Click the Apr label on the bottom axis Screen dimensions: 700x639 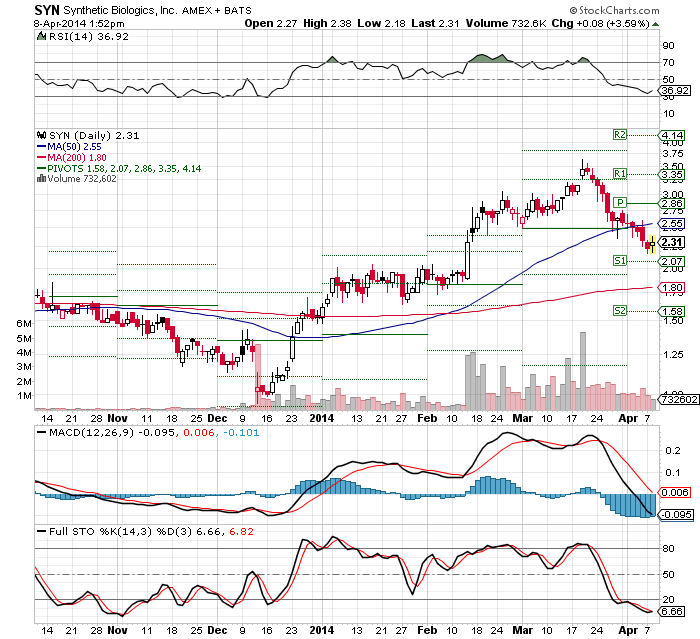(628, 630)
